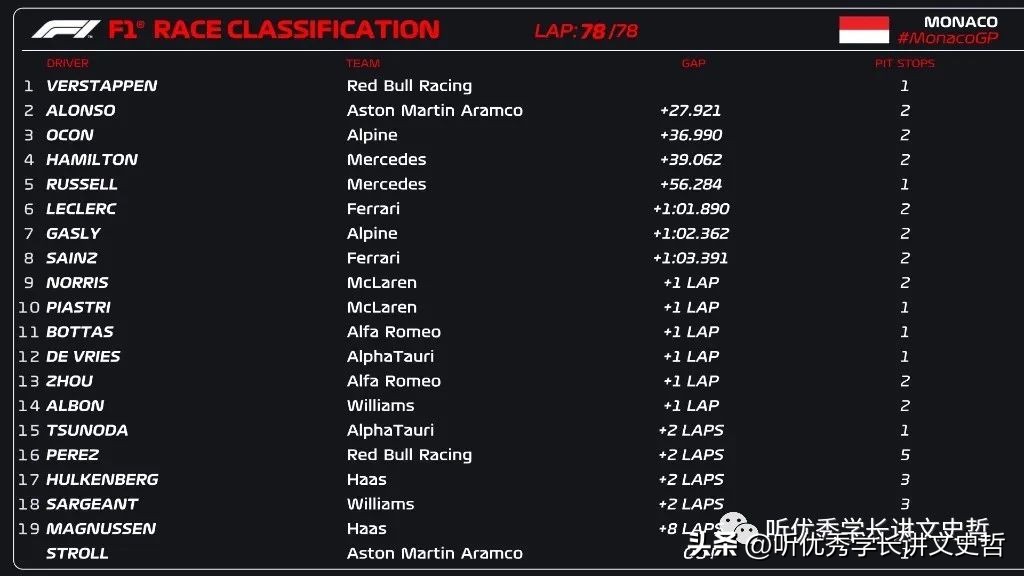The height and width of the screenshot is (576, 1024).
Task: Click Aston Martin Aramco team for Alonso
Action: coord(434,110)
